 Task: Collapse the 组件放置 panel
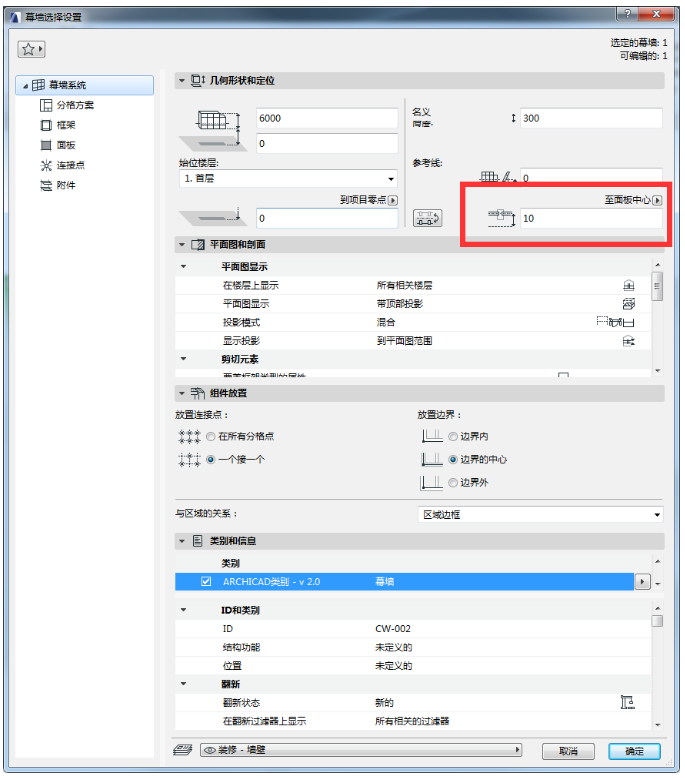pyautogui.click(x=182, y=393)
